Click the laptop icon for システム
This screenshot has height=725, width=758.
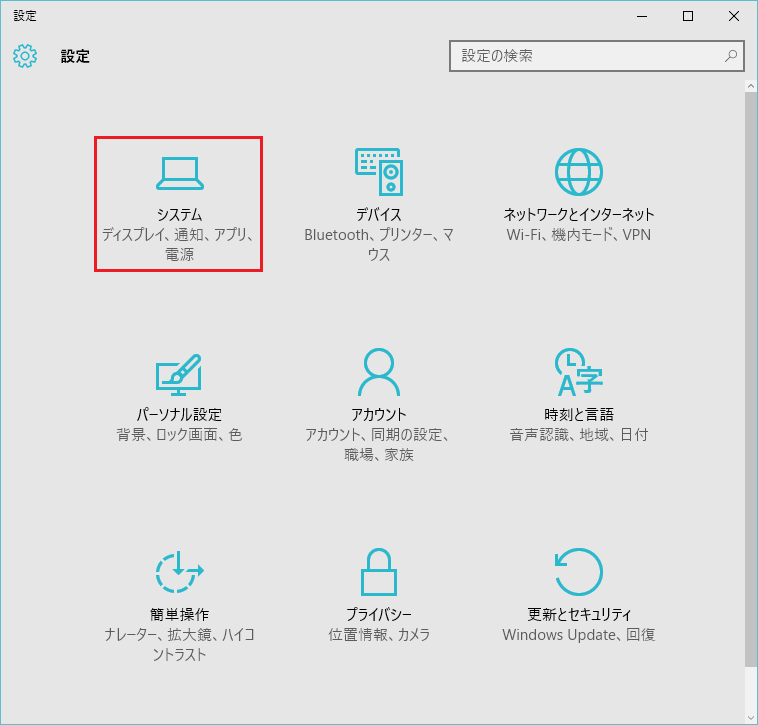click(x=179, y=174)
